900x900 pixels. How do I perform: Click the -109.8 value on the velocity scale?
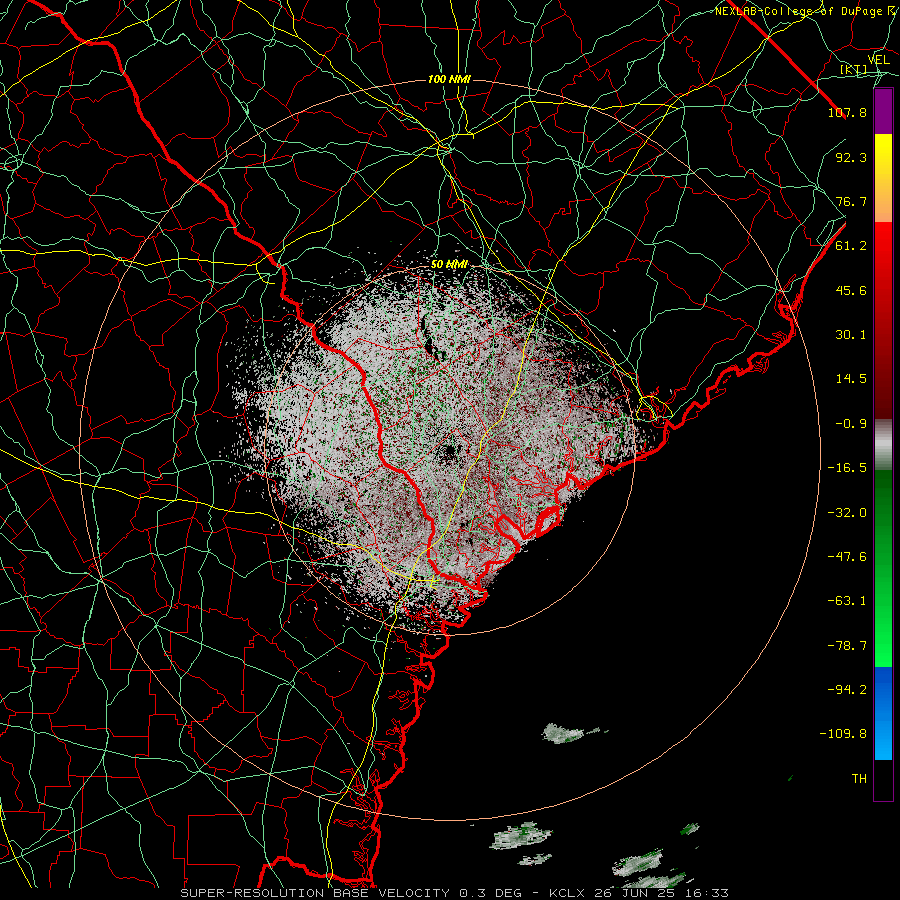(843, 734)
